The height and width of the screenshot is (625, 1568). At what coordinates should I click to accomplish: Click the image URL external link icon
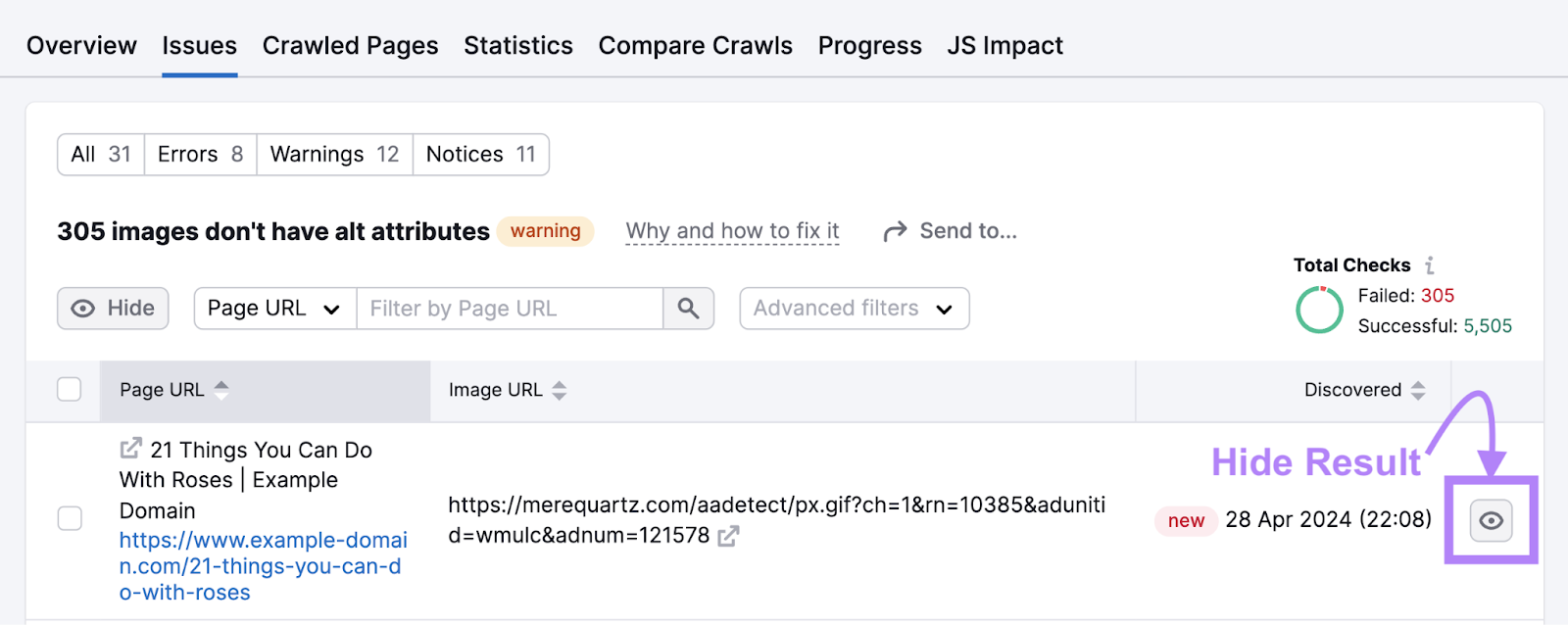coord(727,537)
